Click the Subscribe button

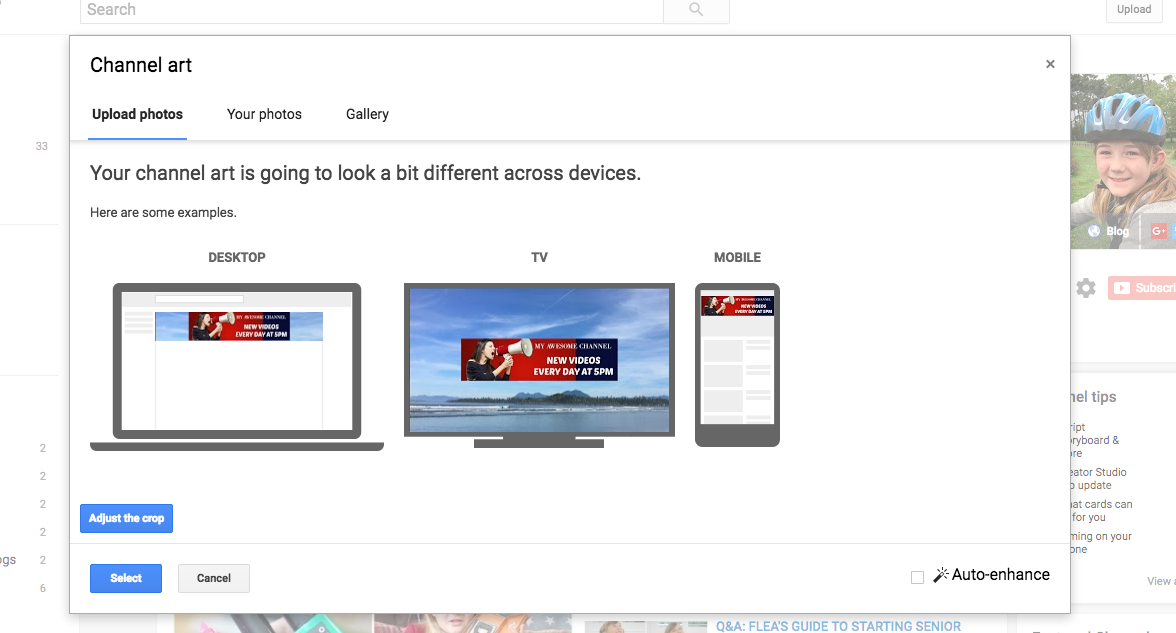tap(1148, 287)
